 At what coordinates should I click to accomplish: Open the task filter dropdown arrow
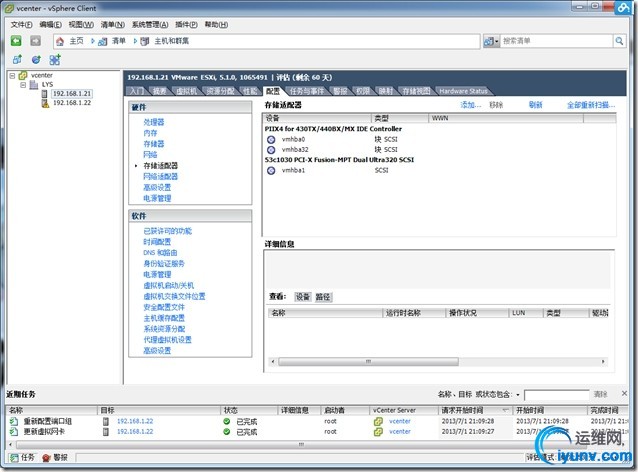[x=518, y=395]
